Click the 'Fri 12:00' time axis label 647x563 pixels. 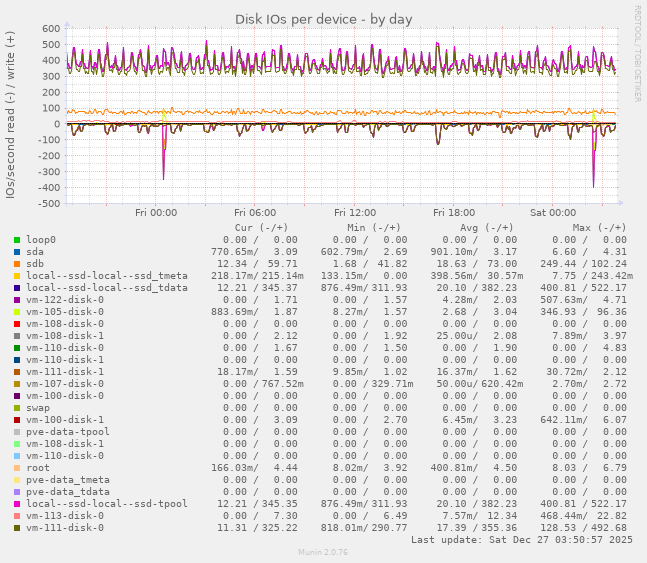tap(355, 213)
